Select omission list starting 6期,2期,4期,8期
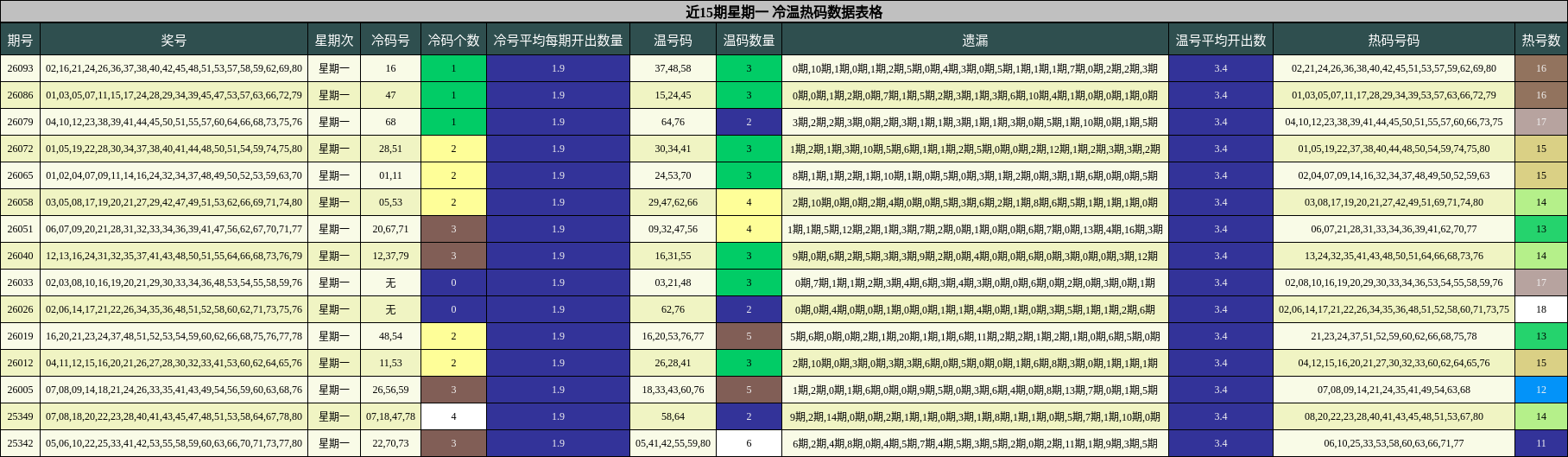The image size is (1568, 457). [975, 443]
